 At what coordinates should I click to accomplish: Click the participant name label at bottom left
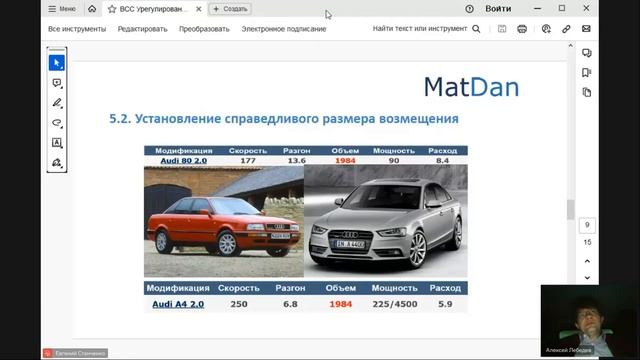[x=76, y=353]
